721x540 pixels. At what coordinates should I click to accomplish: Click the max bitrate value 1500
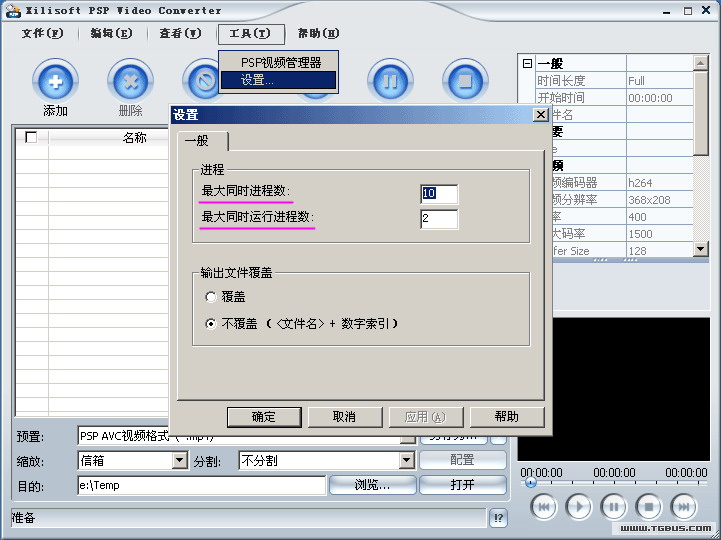pyautogui.click(x=659, y=234)
